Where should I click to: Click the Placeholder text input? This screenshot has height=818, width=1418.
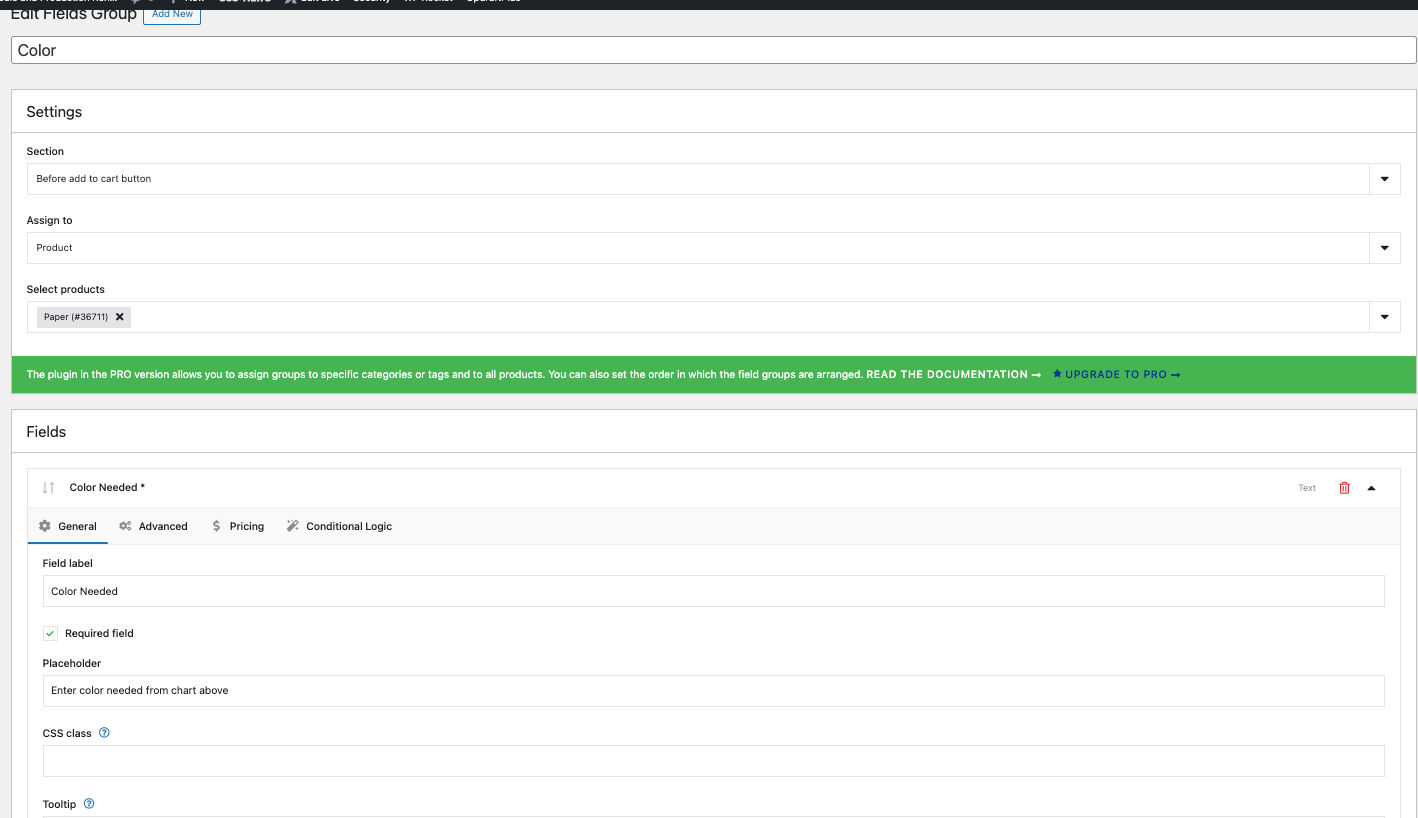point(713,690)
